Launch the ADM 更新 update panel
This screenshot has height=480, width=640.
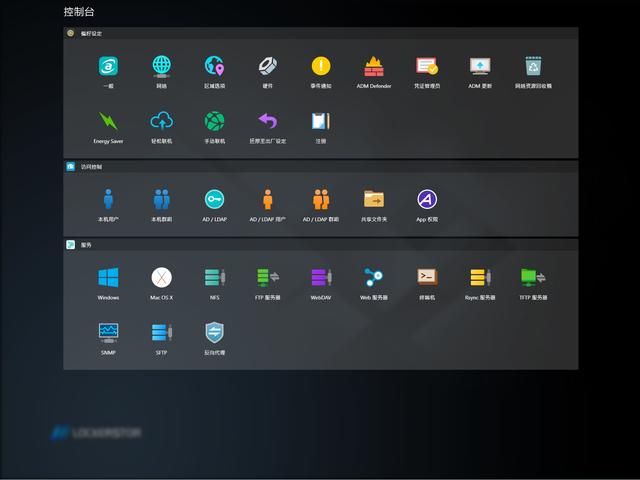480,67
